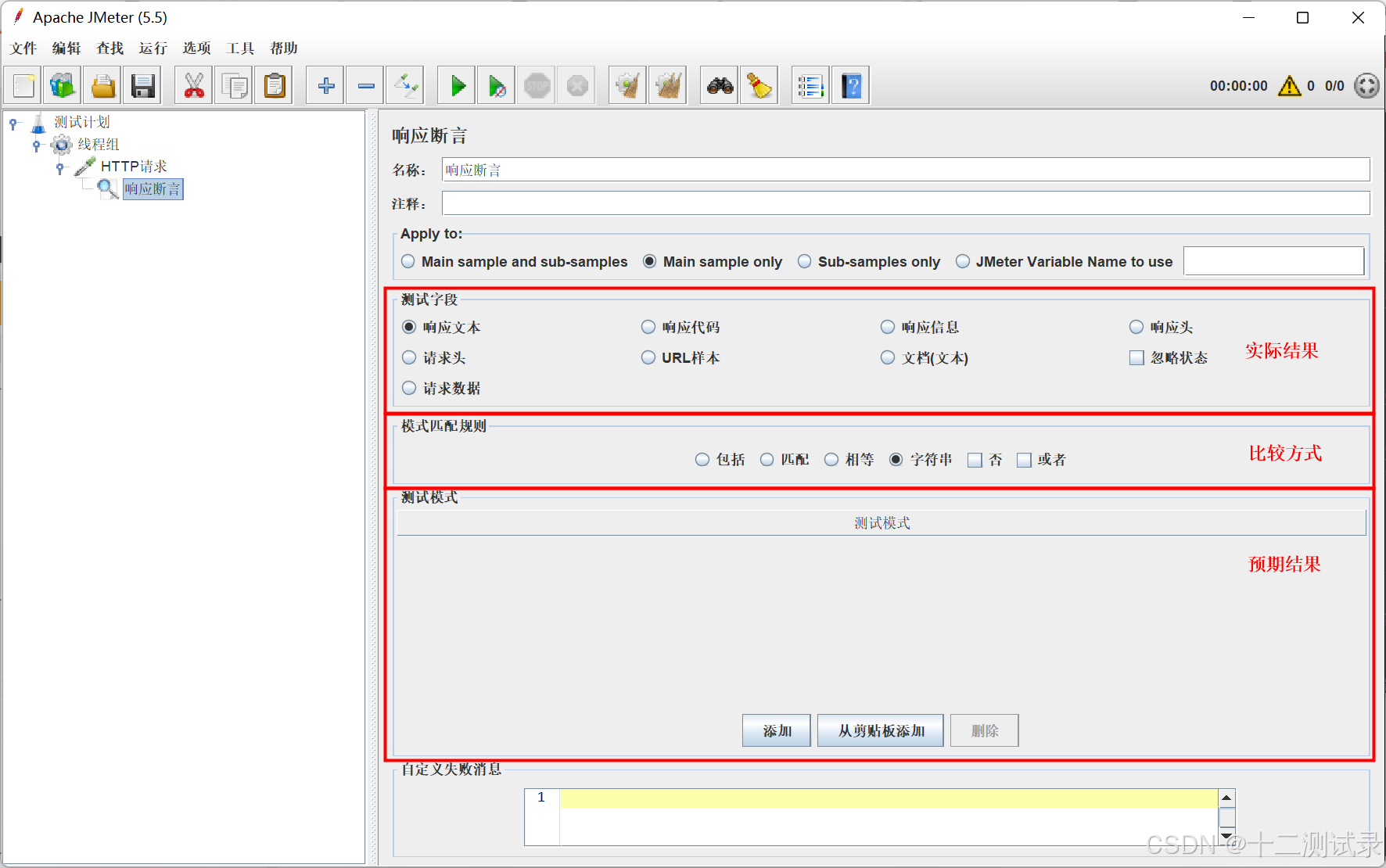
Task: Click the Open file folder icon
Action: tap(102, 85)
